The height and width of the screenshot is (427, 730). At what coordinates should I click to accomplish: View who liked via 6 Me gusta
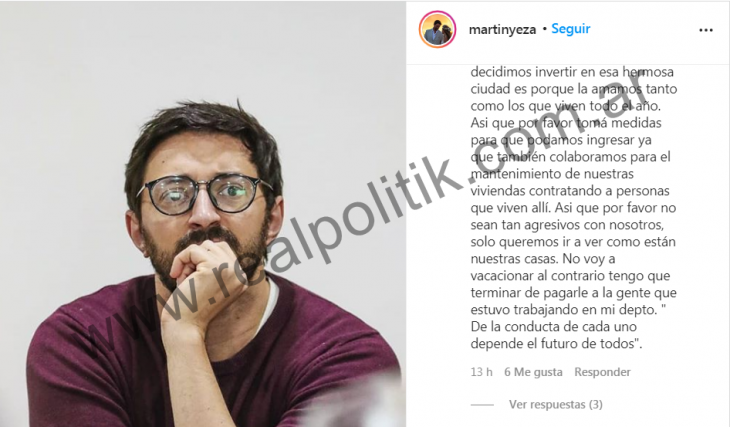coord(533,372)
